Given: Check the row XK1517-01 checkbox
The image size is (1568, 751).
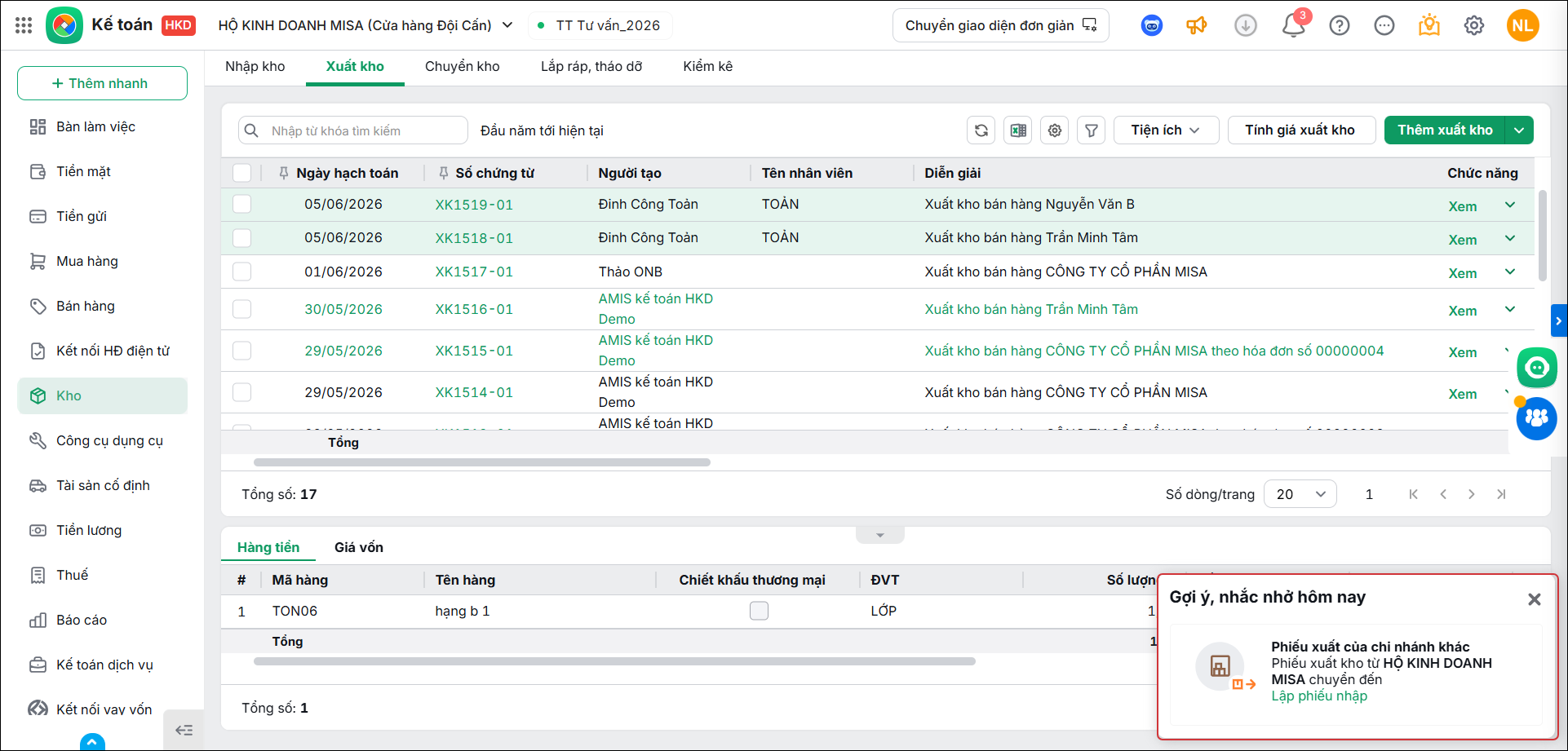Looking at the screenshot, I should click(242, 272).
